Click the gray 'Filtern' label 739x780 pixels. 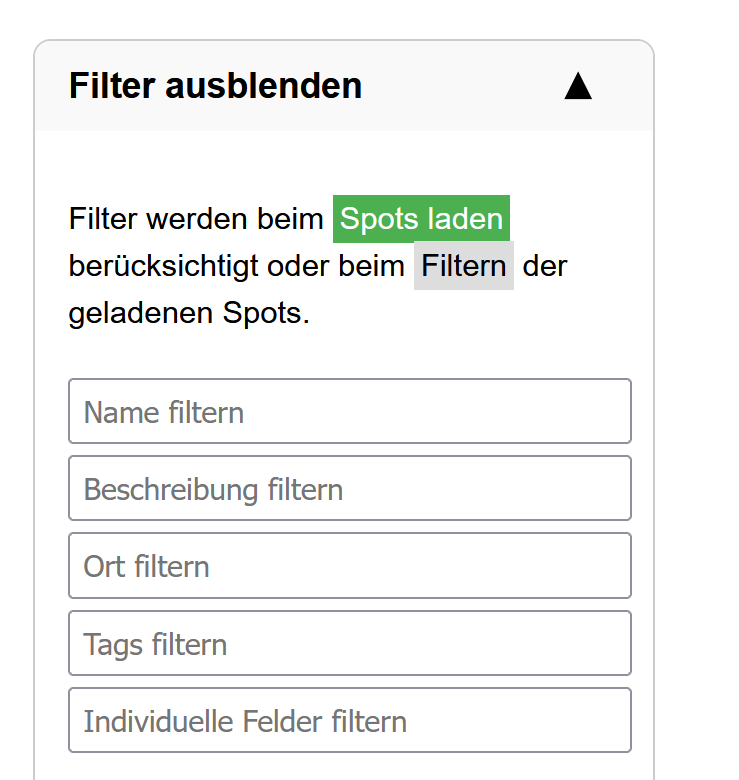[x=464, y=267]
